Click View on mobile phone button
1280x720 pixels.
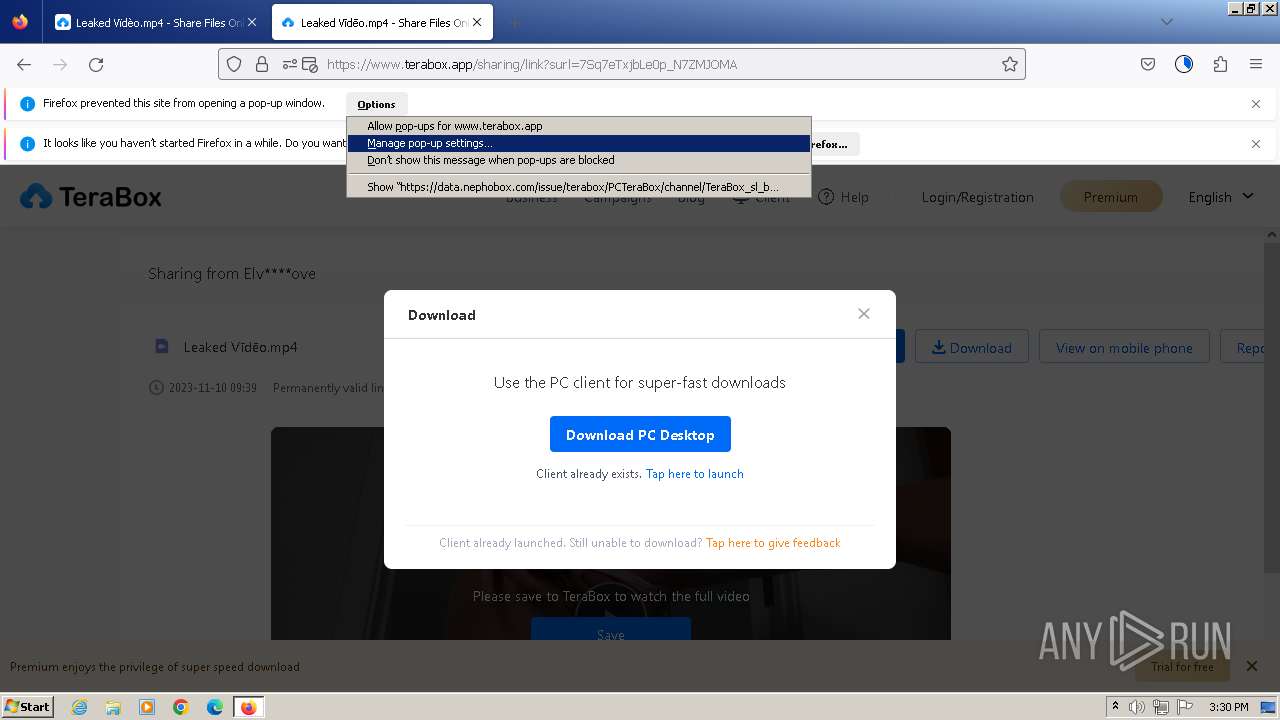(1124, 347)
